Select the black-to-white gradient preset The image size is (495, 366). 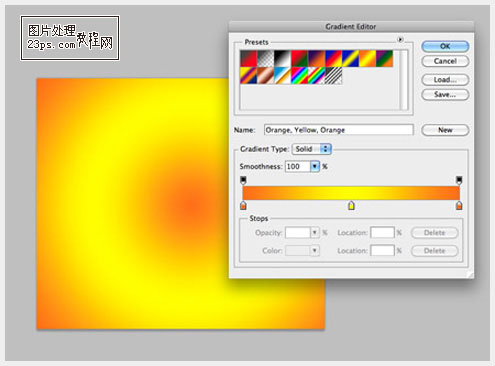point(282,58)
